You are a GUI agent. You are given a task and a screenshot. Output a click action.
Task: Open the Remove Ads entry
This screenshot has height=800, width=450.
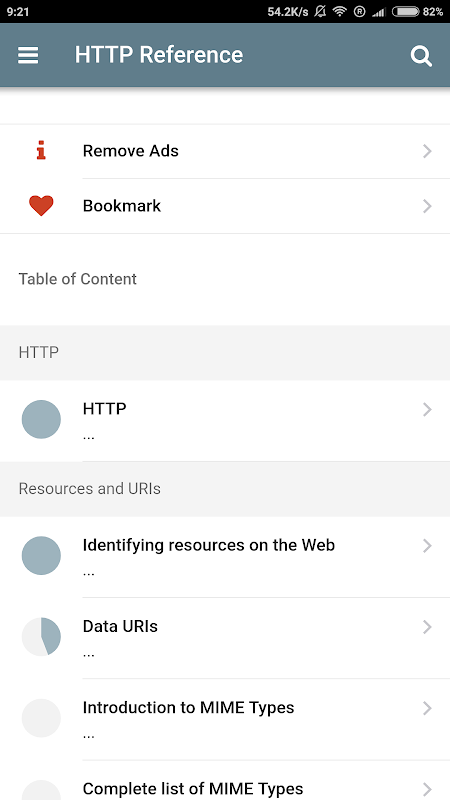coord(225,151)
